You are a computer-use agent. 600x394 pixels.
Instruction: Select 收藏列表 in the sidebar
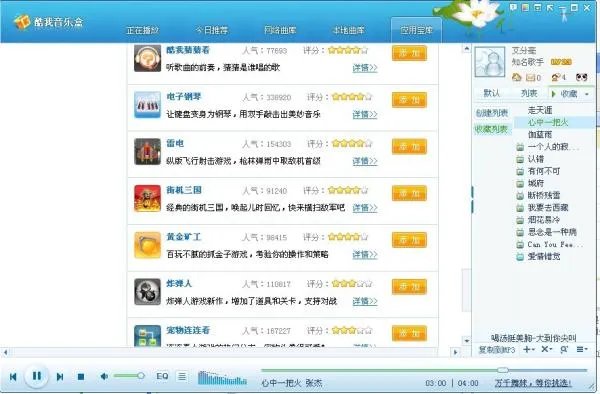492,129
